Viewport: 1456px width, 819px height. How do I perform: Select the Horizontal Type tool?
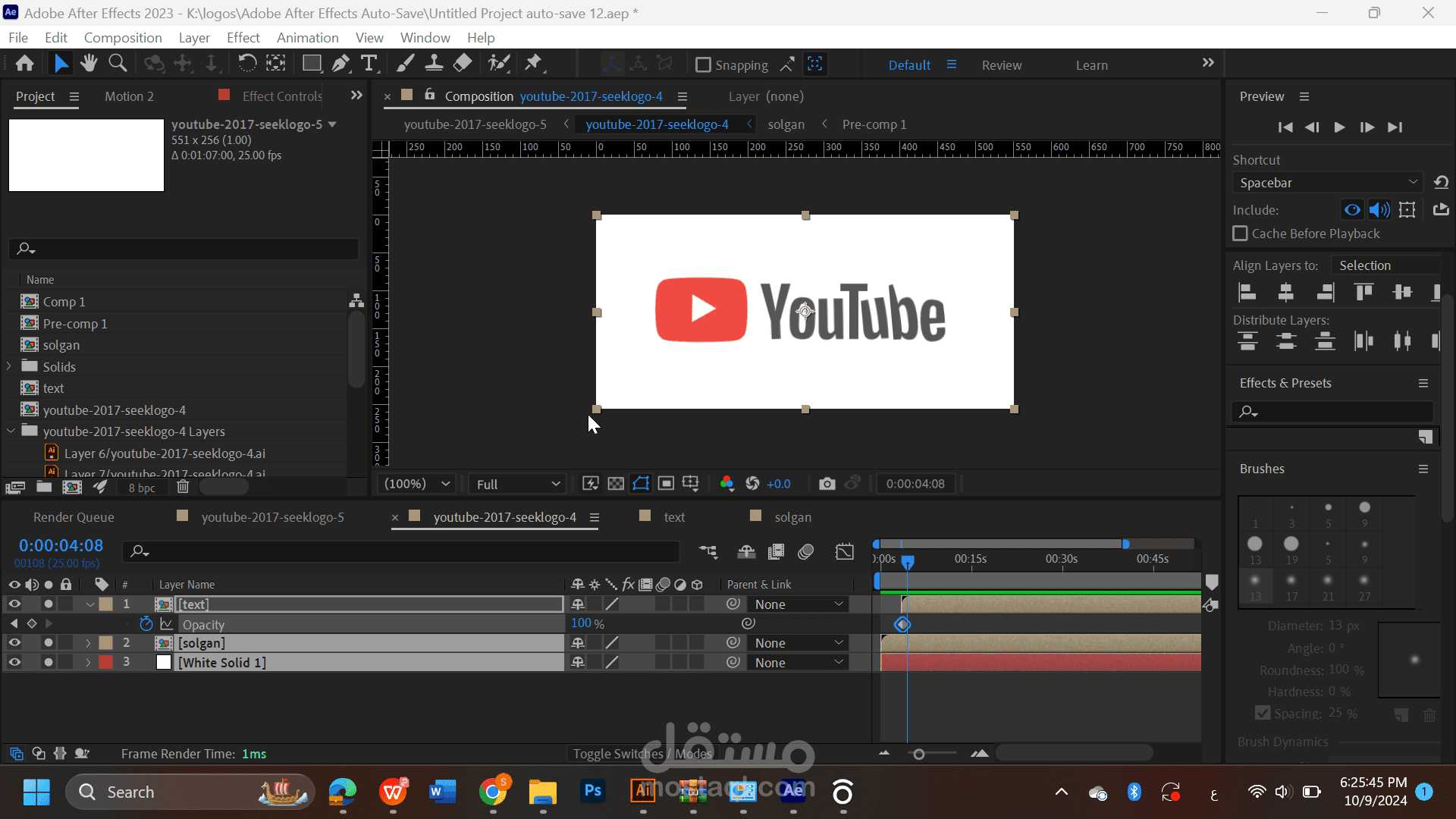click(369, 64)
